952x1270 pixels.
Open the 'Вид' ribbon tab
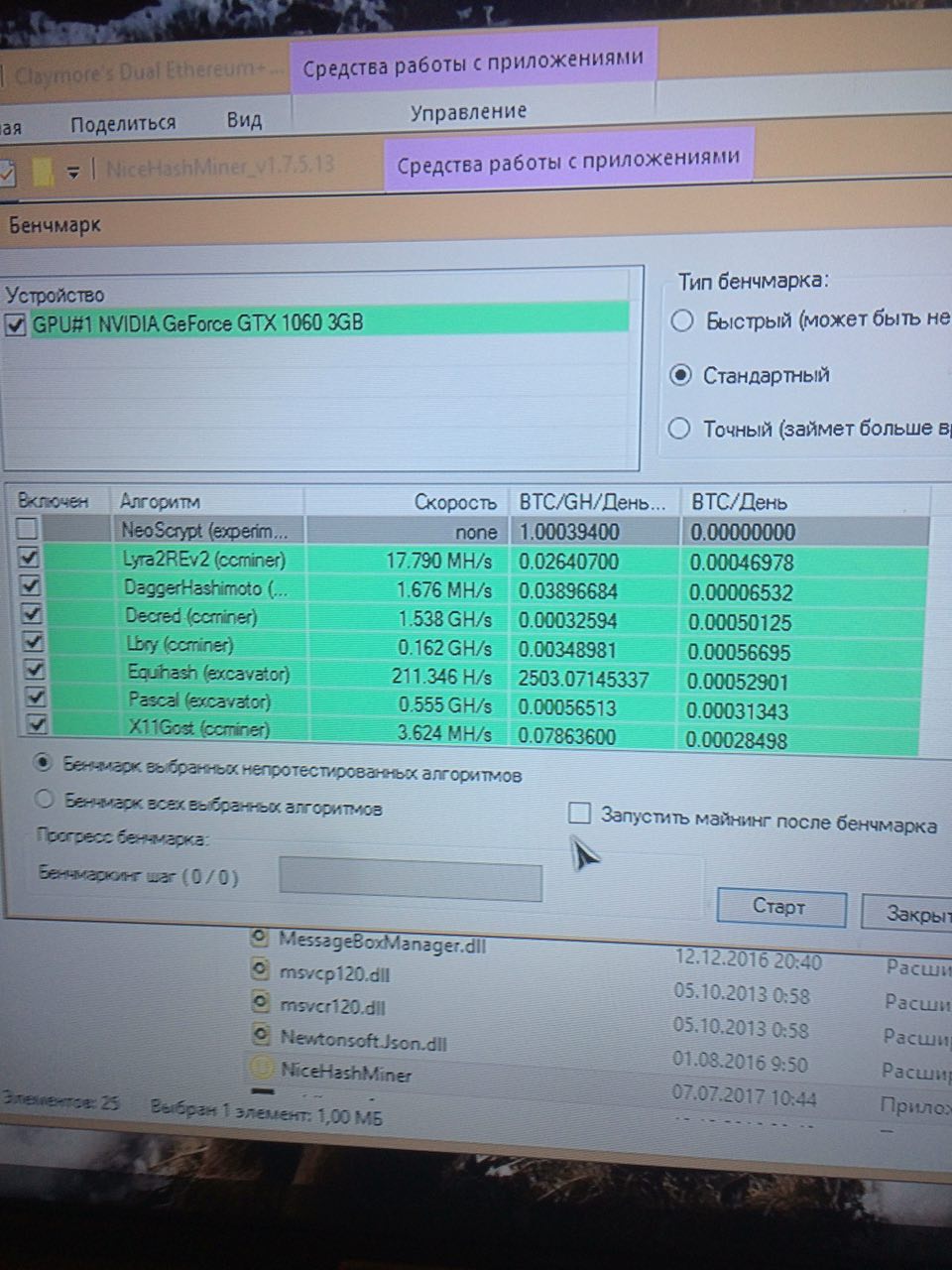pyautogui.click(x=244, y=120)
